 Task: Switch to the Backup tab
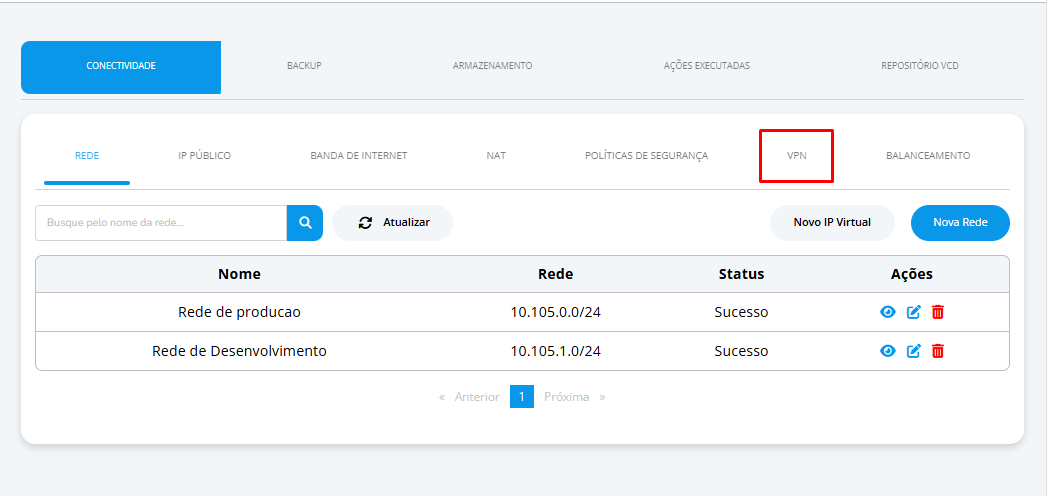tap(304, 66)
